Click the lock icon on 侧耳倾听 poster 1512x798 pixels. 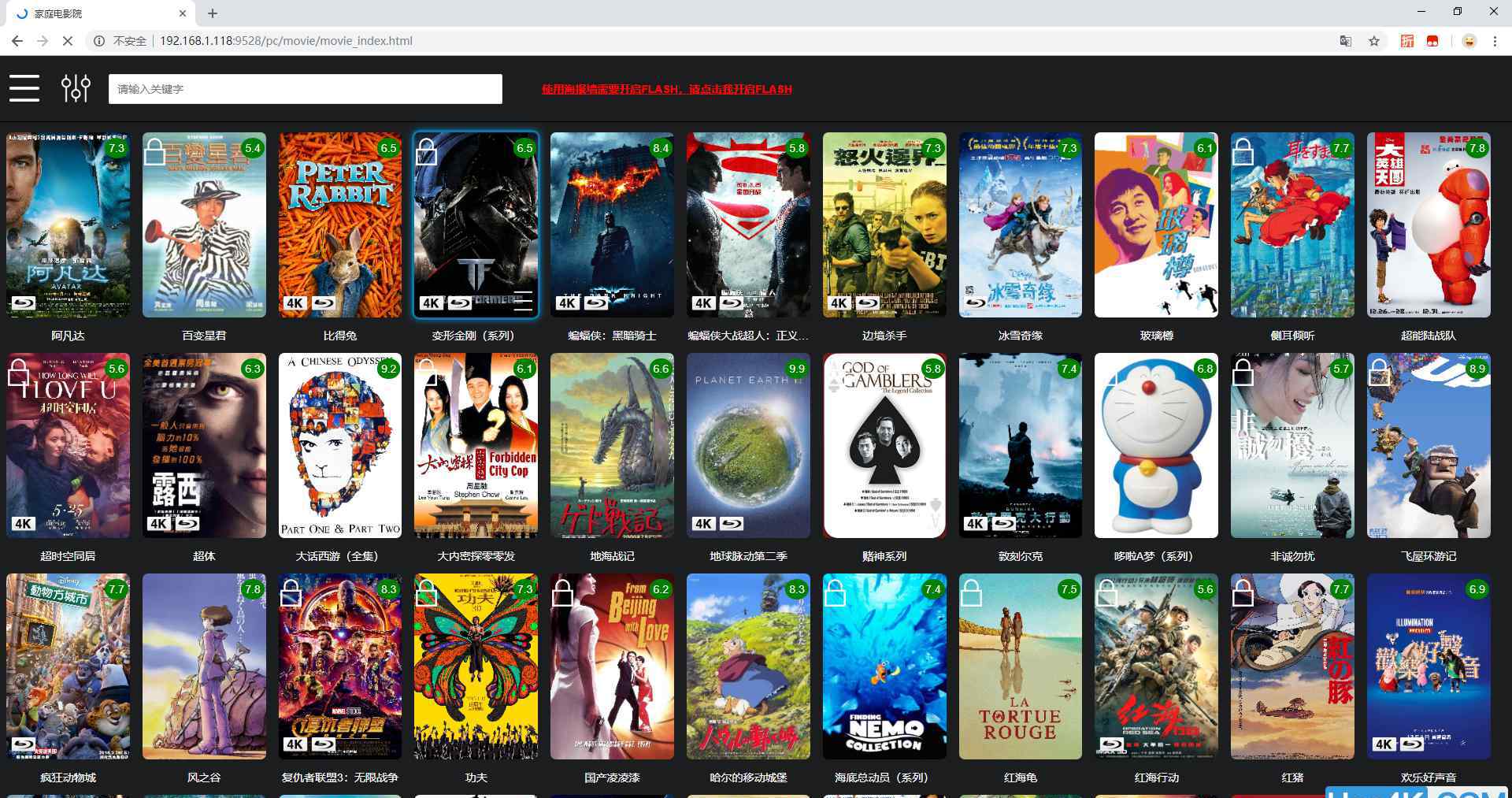pyautogui.click(x=1243, y=151)
